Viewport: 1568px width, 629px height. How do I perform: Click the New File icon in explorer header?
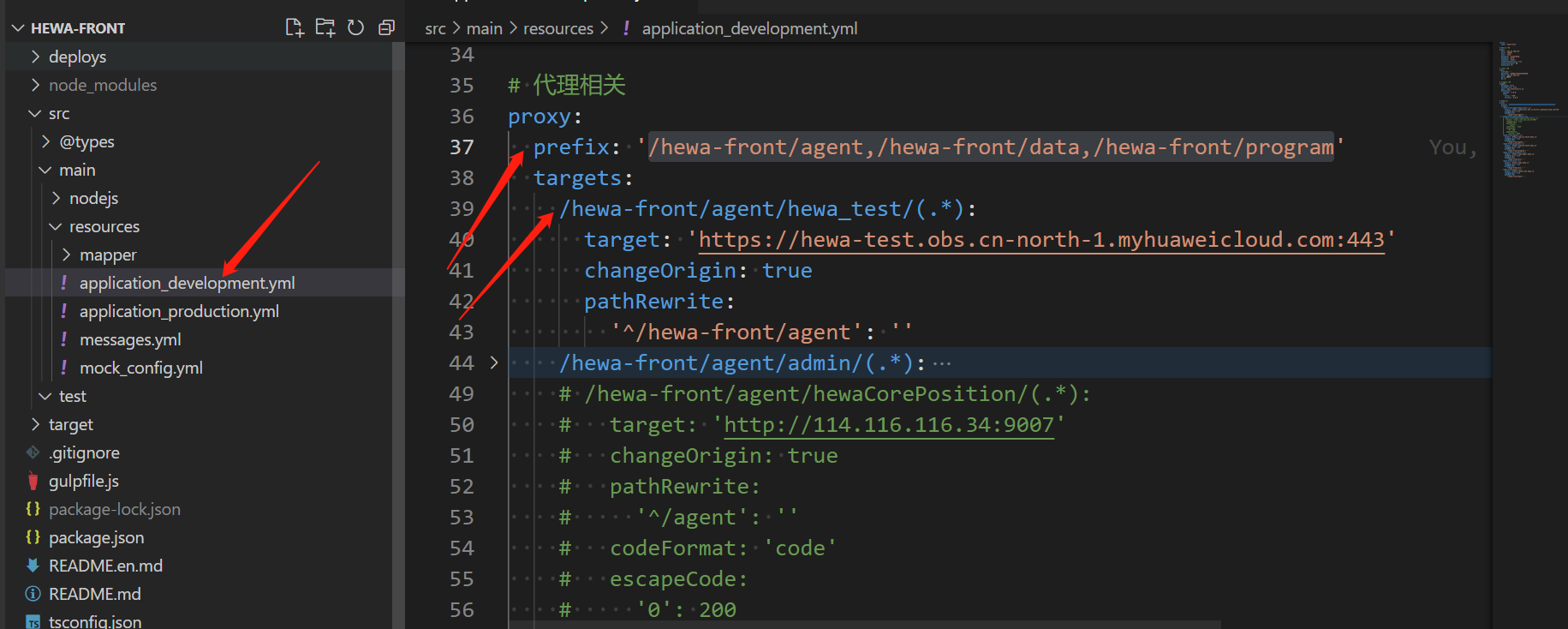click(294, 27)
